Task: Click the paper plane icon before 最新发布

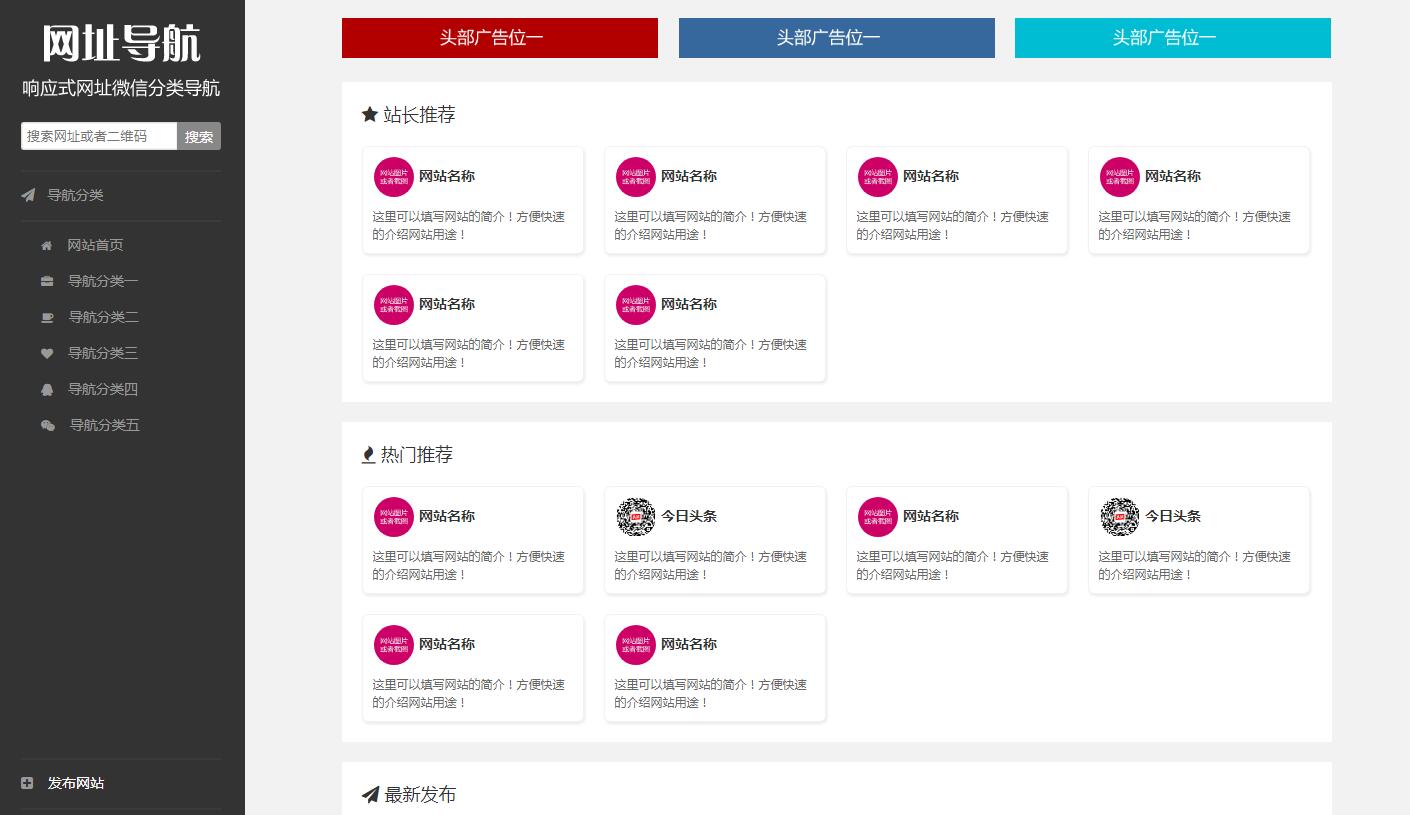Action: coord(370,794)
